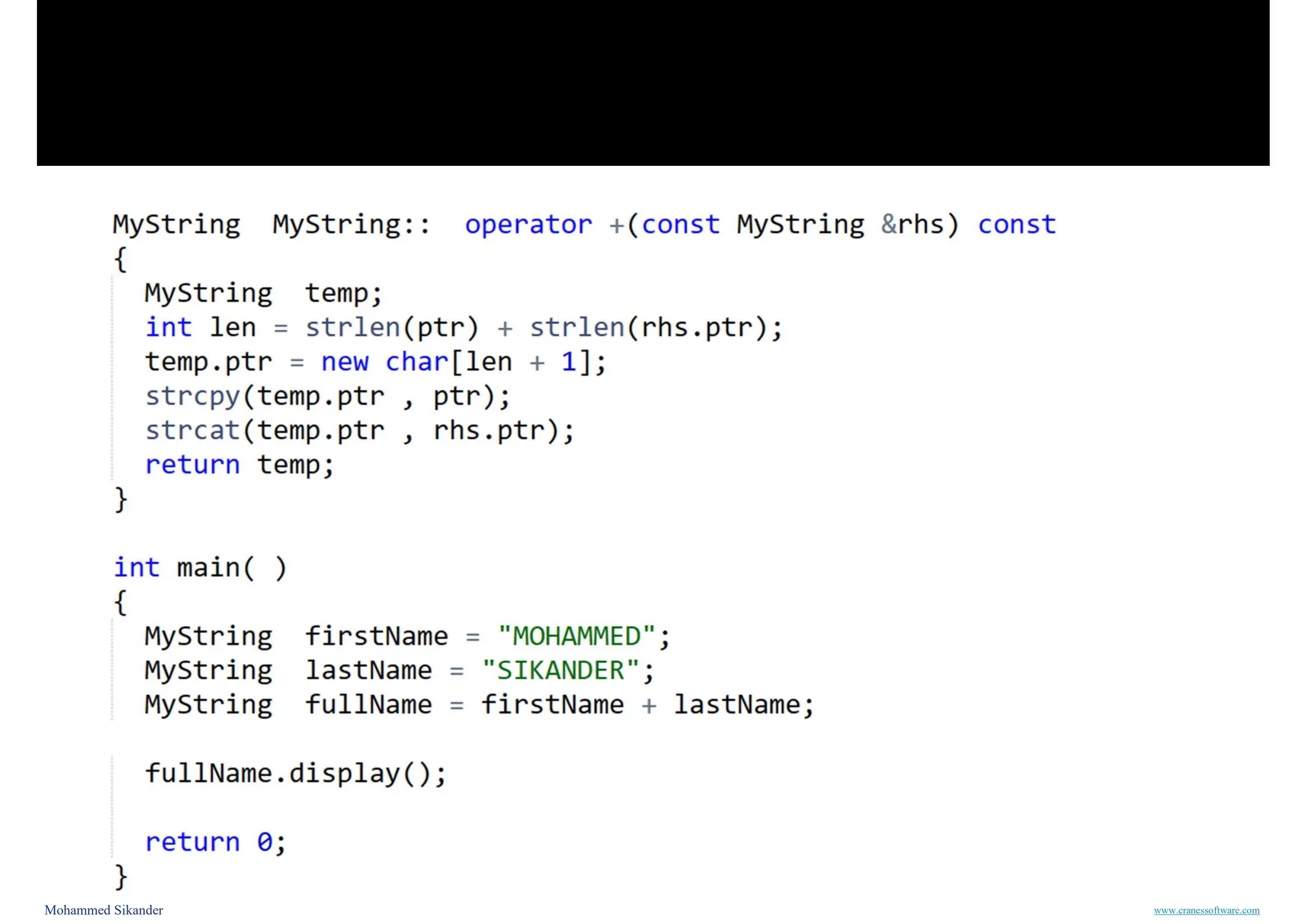The height and width of the screenshot is (924, 1307).
Task: Click lastName in the fullName assignment
Action: pyautogui.click(x=737, y=705)
